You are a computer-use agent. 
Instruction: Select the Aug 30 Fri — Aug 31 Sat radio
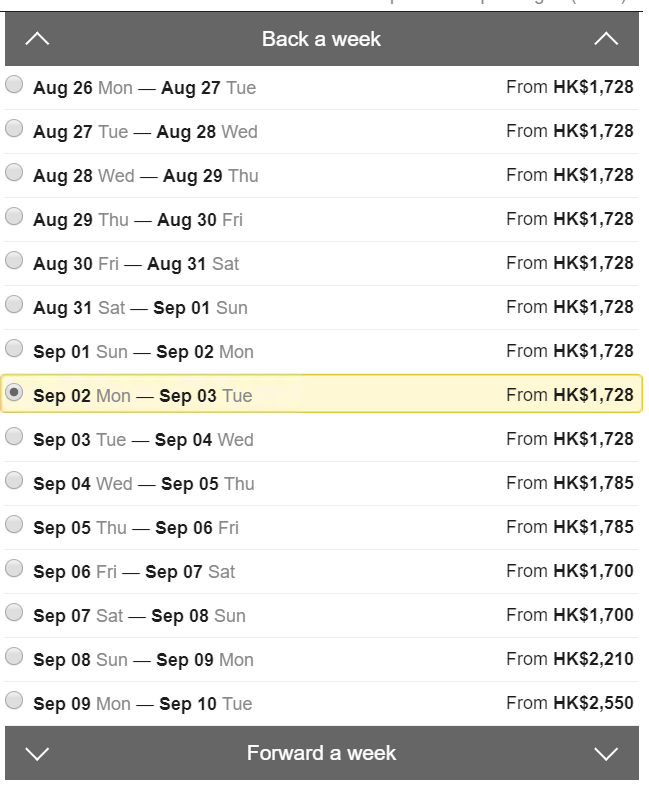[14, 260]
